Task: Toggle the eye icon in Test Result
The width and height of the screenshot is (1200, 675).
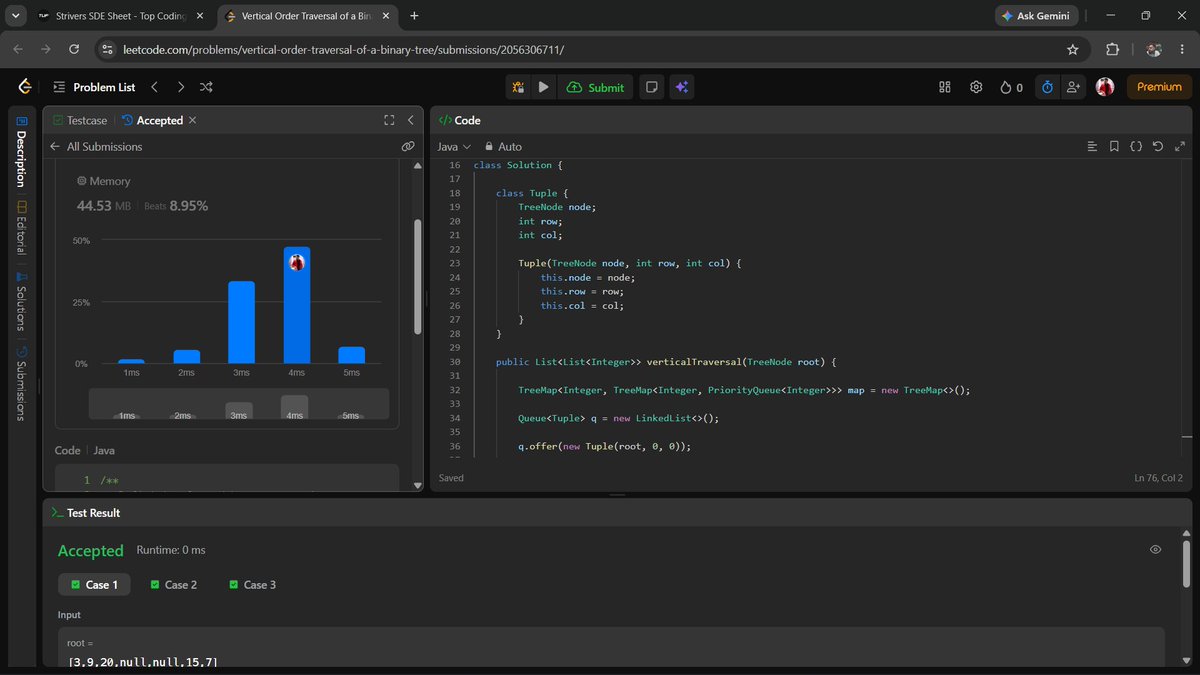Action: point(1155,550)
